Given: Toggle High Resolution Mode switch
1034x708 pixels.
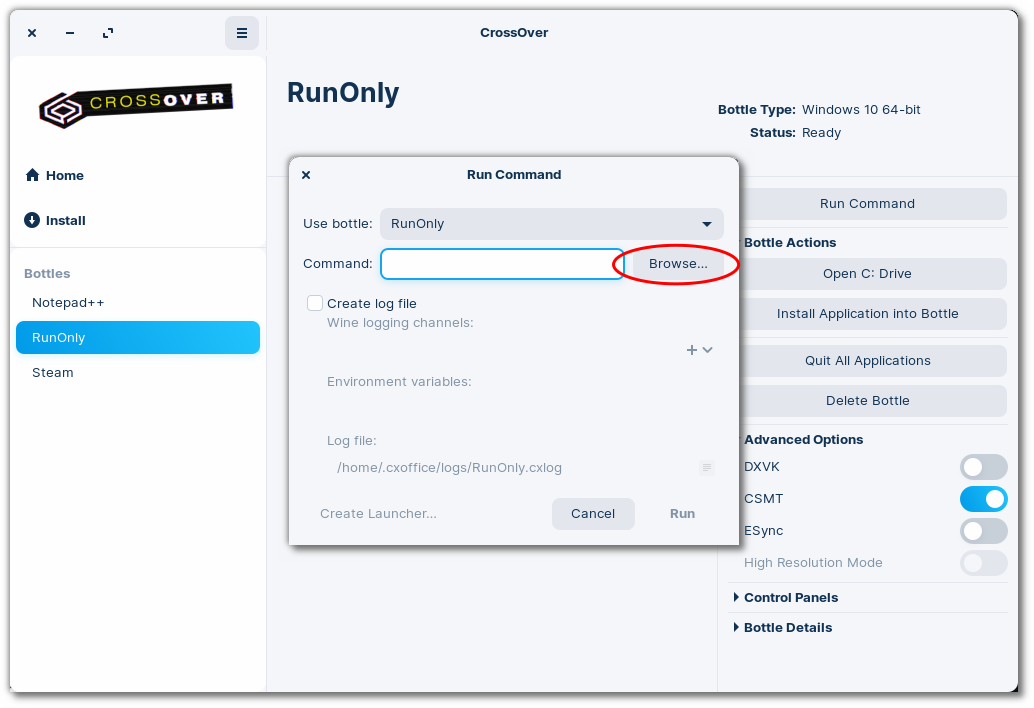Looking at the screenshot, I should pos(983,563).
